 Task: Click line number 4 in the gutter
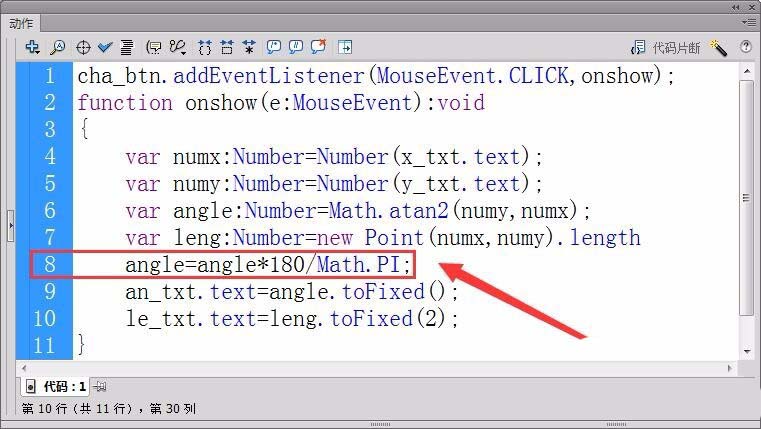[50, 156]
